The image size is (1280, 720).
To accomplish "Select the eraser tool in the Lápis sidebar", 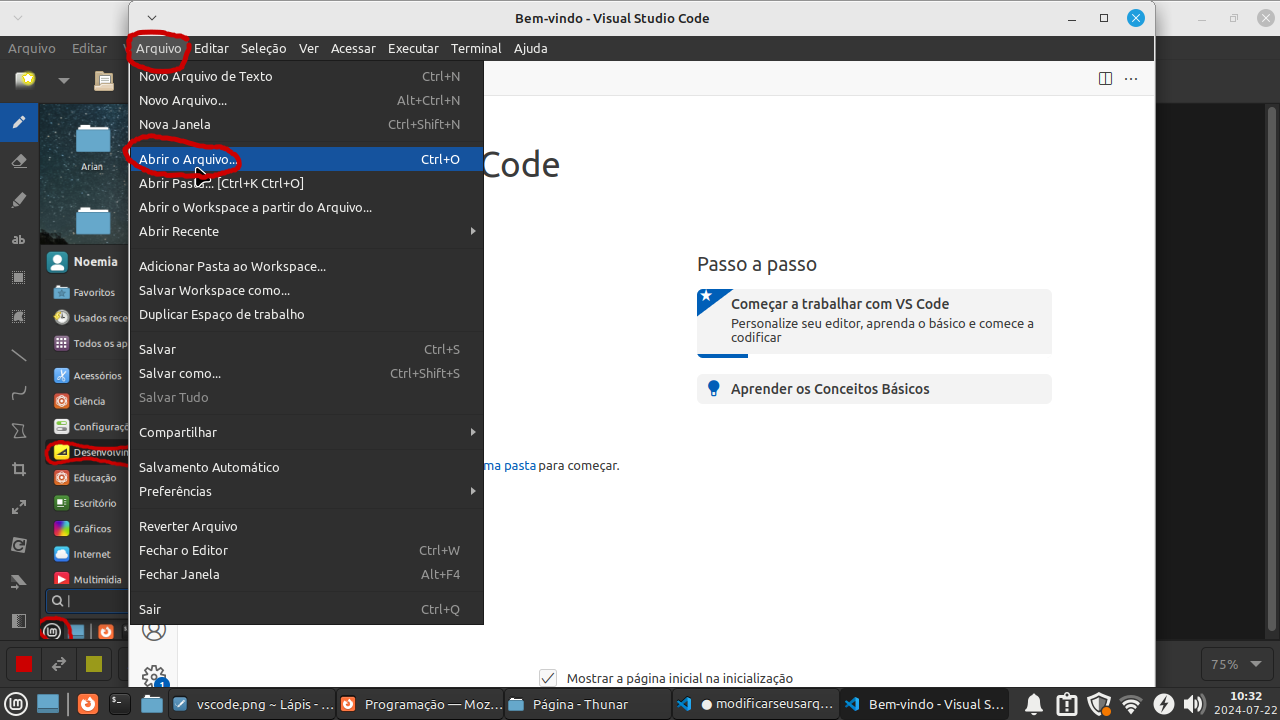I will pyautogui.click(x=18, y=161).
